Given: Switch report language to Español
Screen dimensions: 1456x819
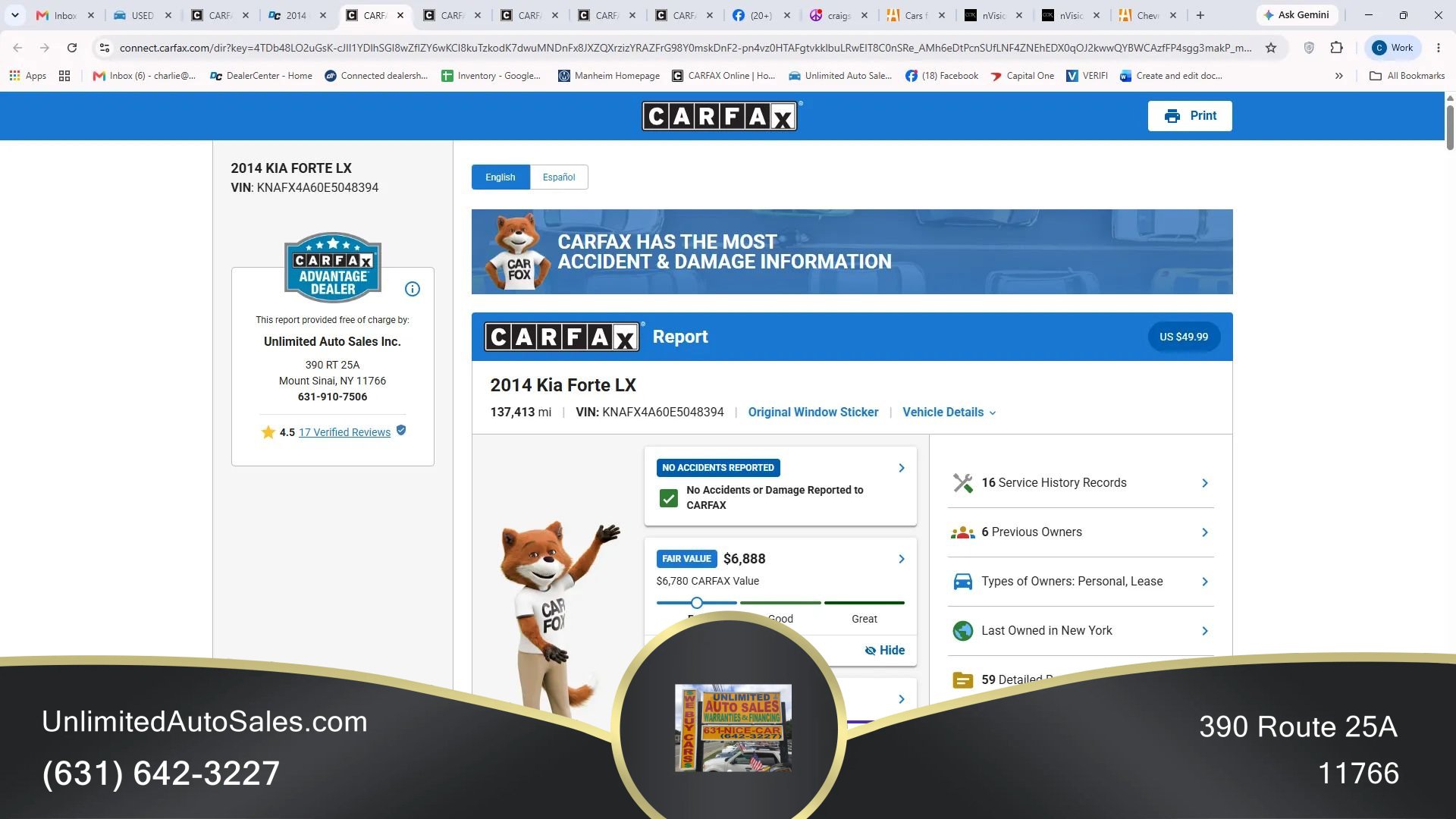Looking at the screenshot, I should tap(559, 177).
